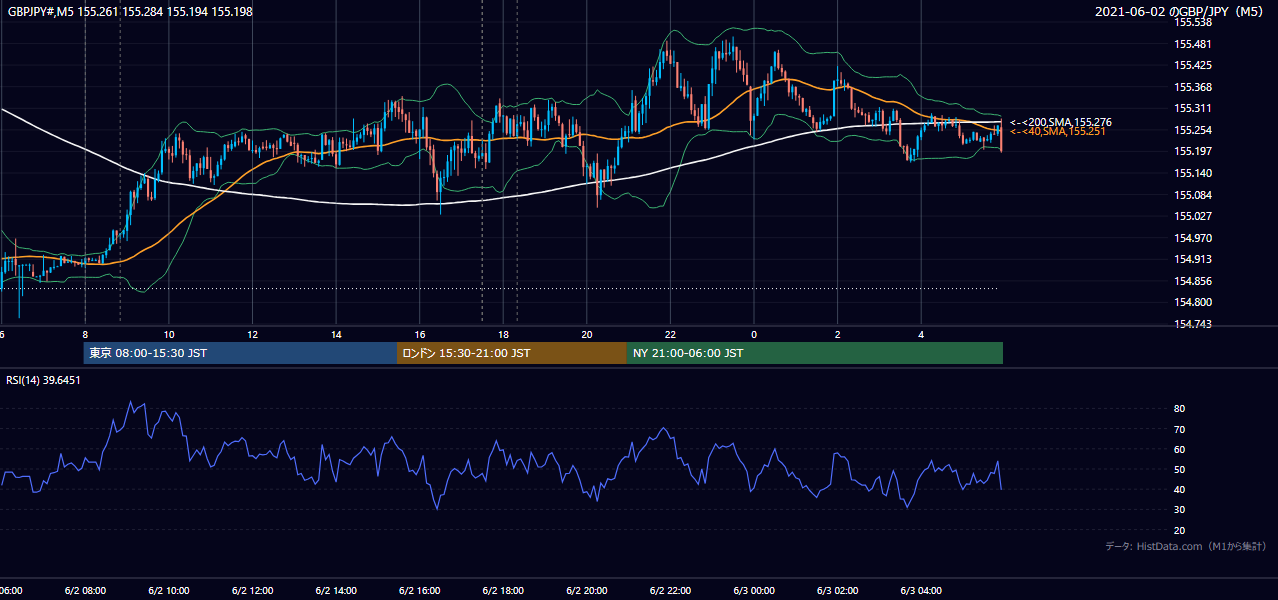
Task: Click price level 155.425 on axis
Action: click(1192, 65)
